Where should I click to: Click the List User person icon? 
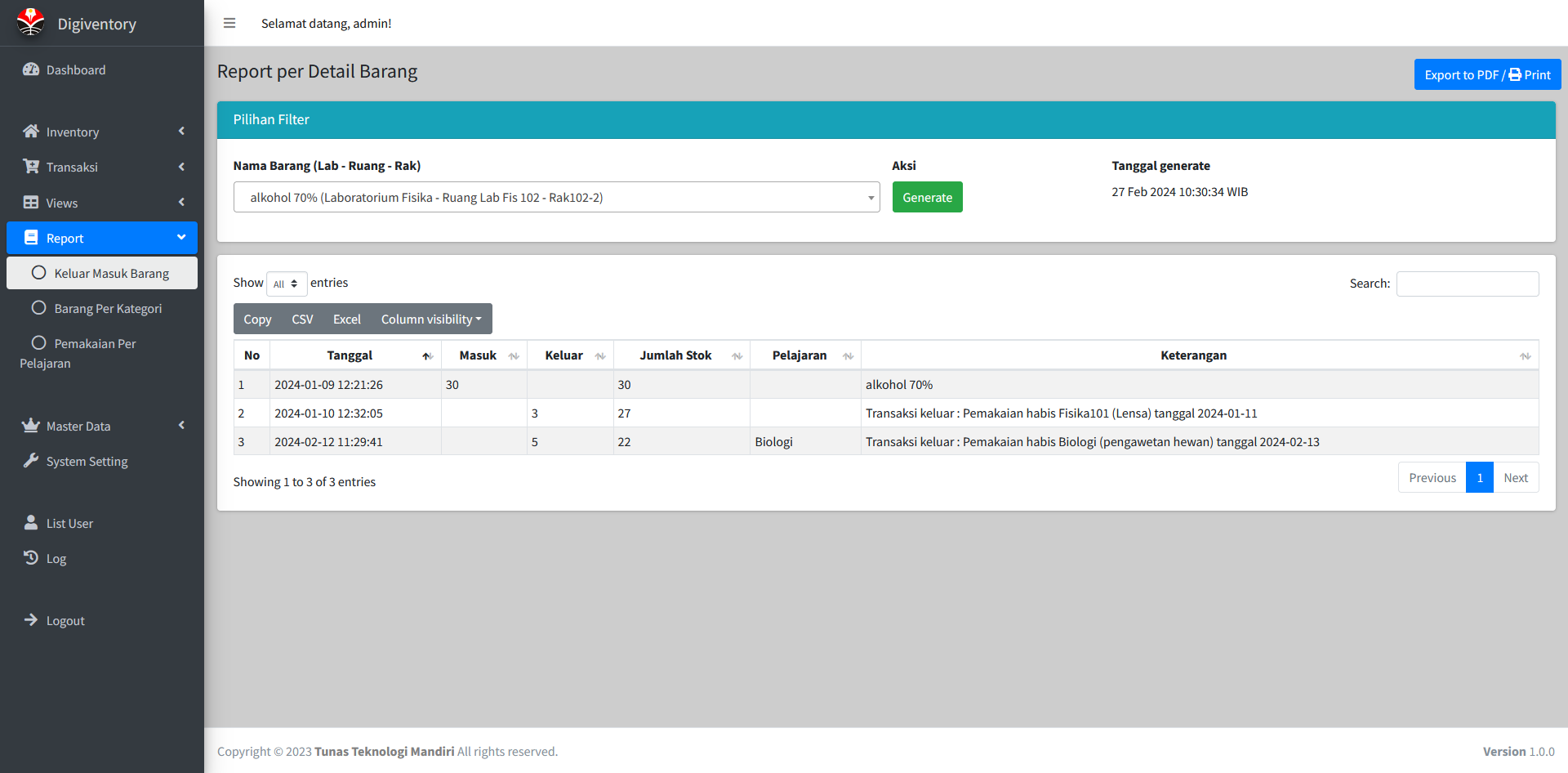point(31,523)
